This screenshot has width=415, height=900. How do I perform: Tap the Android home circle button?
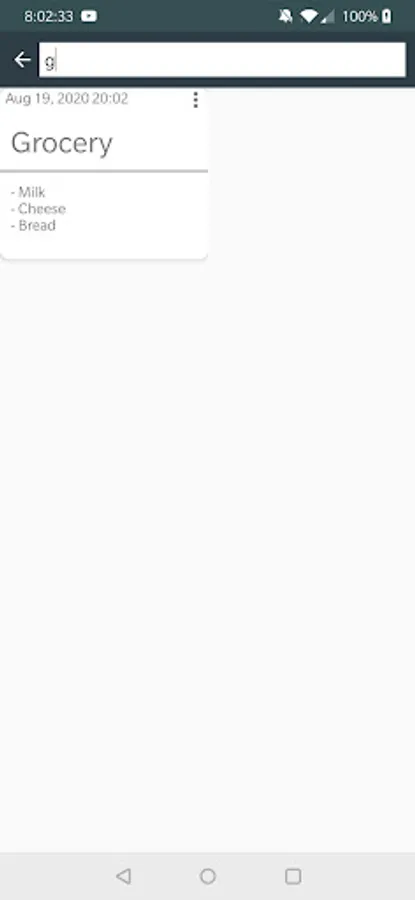(x=208, y=876)
